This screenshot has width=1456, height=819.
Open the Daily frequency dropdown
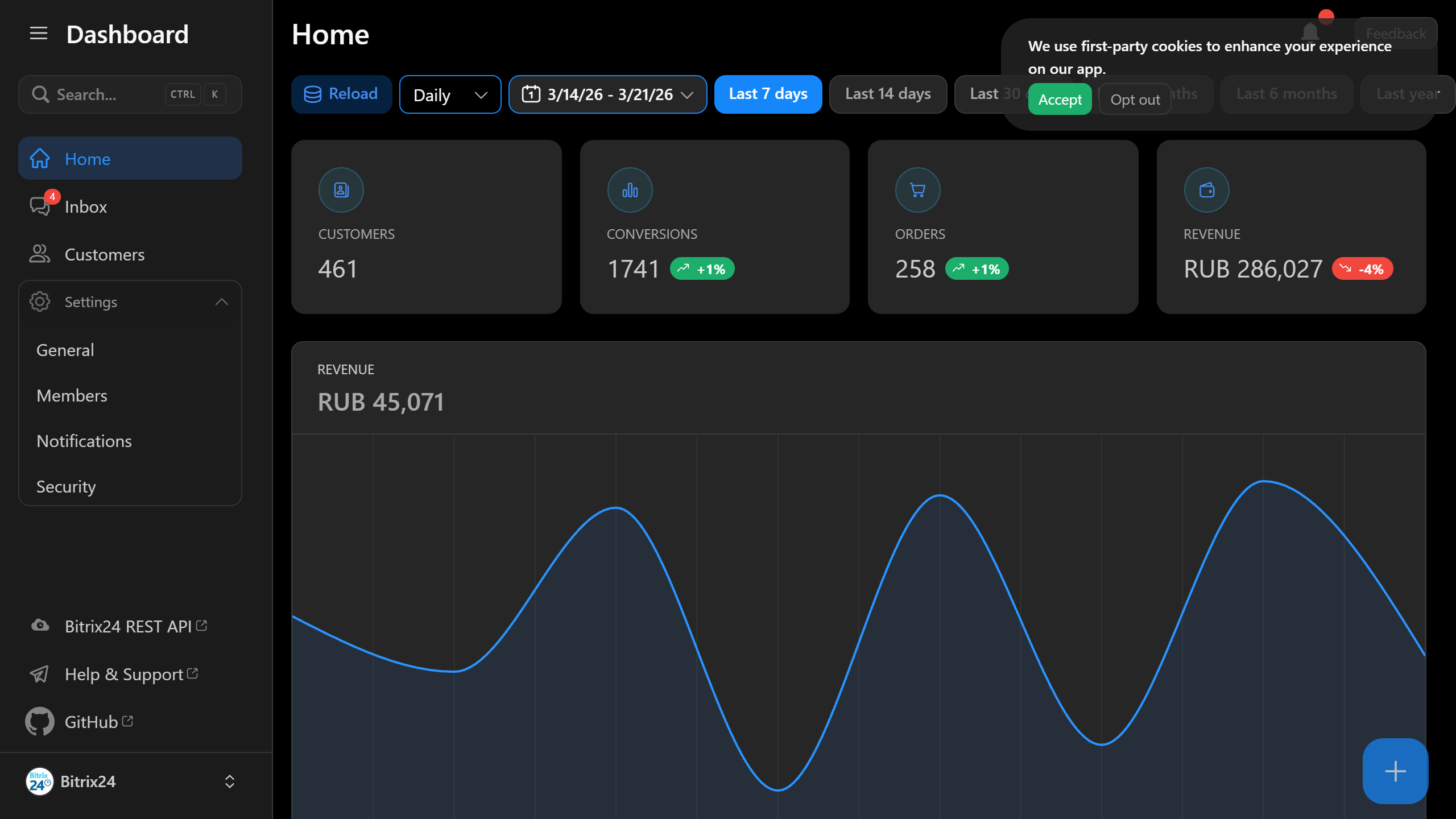point(449,94)
